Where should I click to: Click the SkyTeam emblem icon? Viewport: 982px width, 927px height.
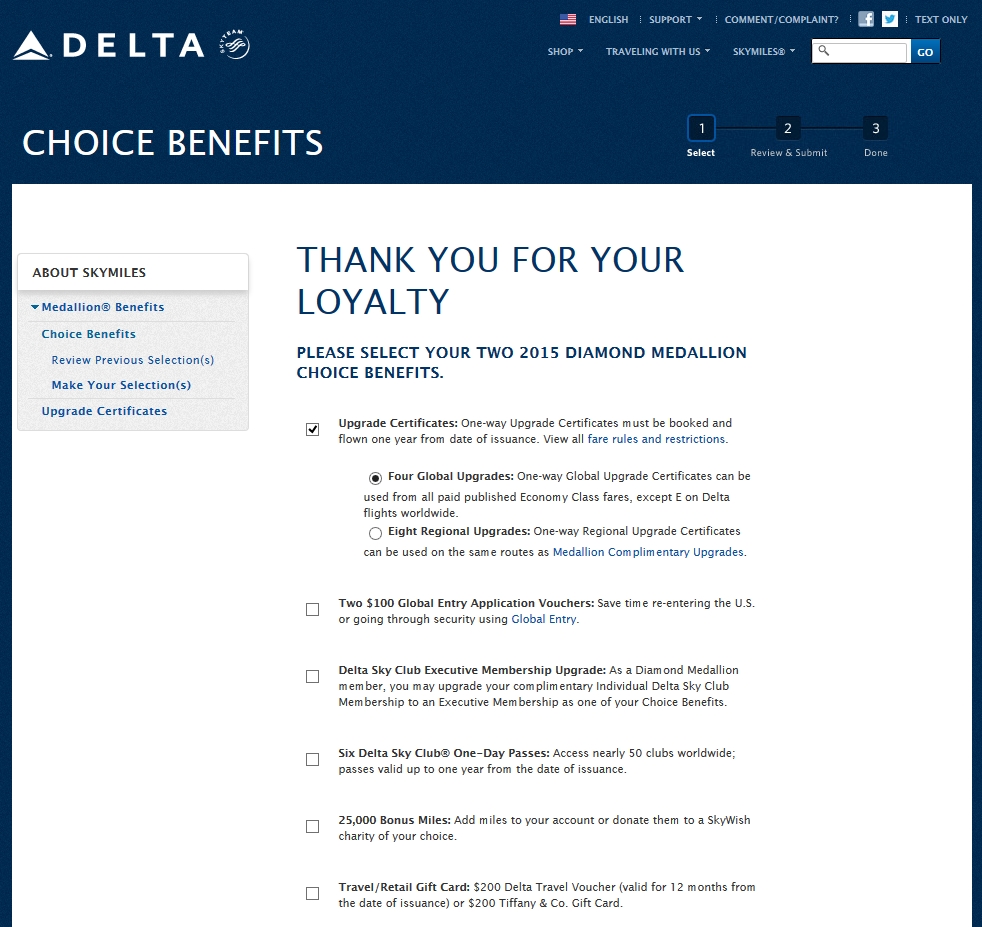coord(233,45)
